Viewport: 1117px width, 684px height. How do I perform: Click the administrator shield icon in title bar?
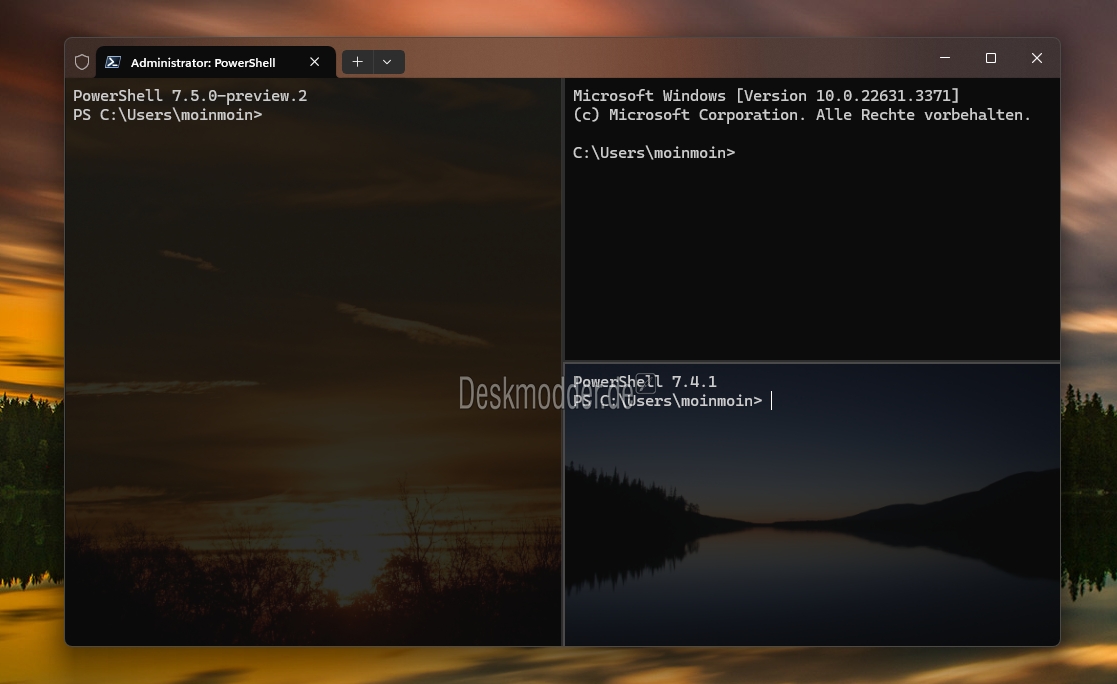pos(82,62)
